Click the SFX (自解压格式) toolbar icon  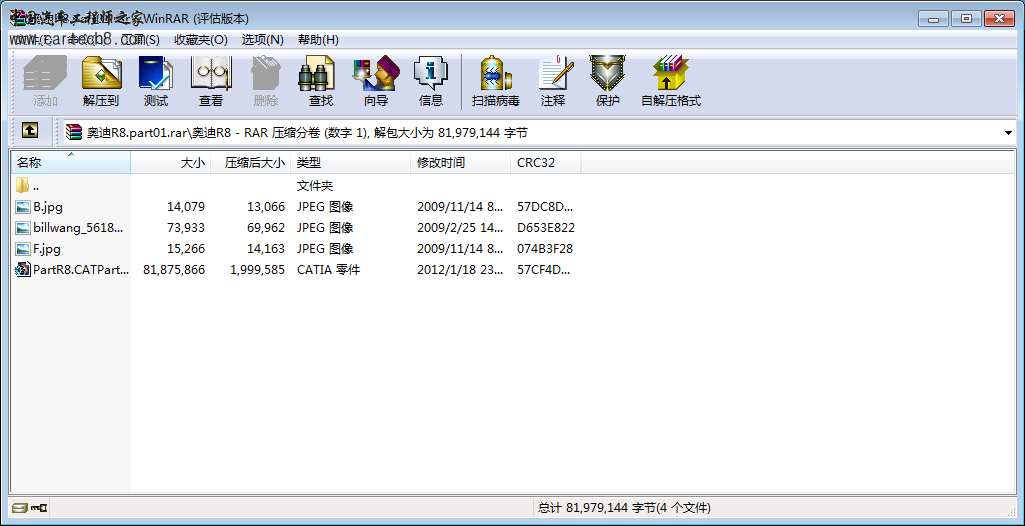point(671,73)
